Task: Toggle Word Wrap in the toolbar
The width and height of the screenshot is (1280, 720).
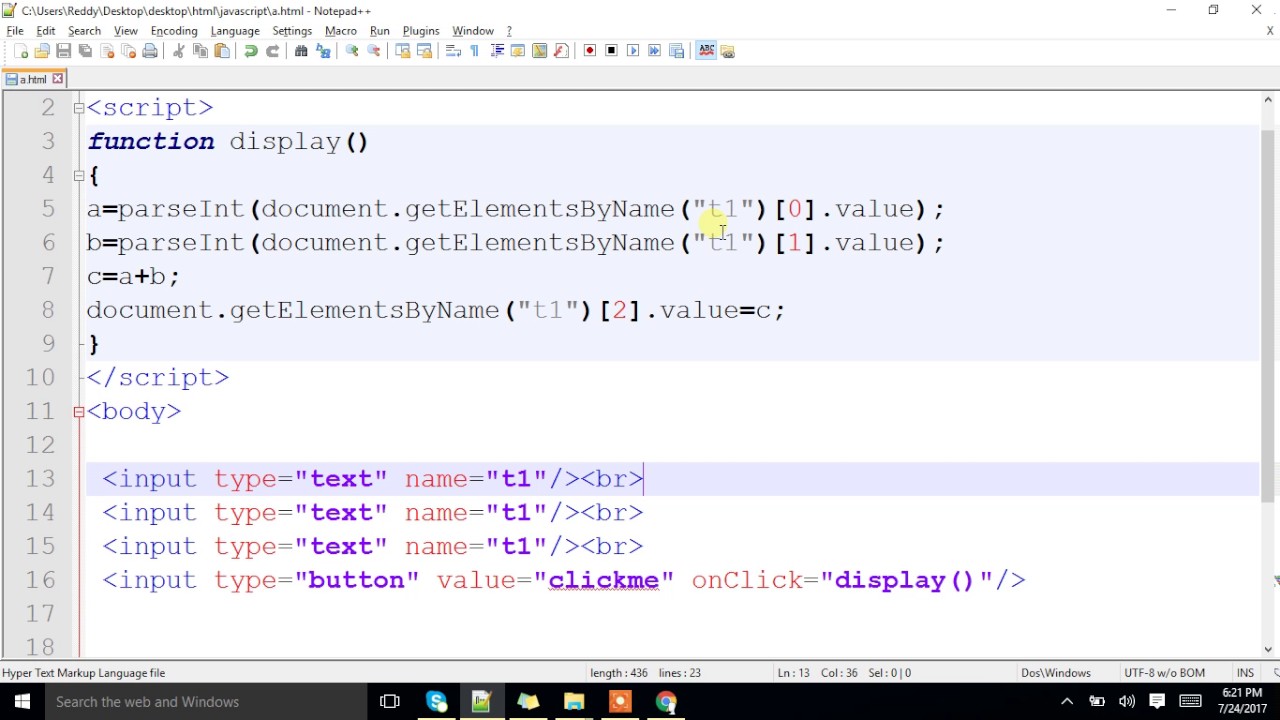Action: tap(453, 51)
